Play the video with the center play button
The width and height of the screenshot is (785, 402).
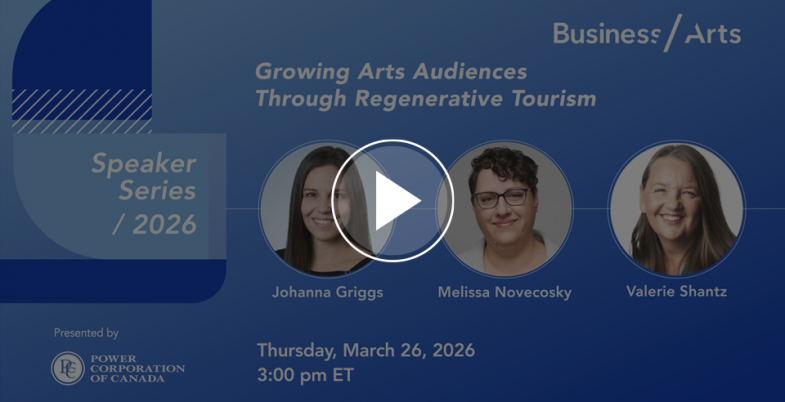click(392, 201)
